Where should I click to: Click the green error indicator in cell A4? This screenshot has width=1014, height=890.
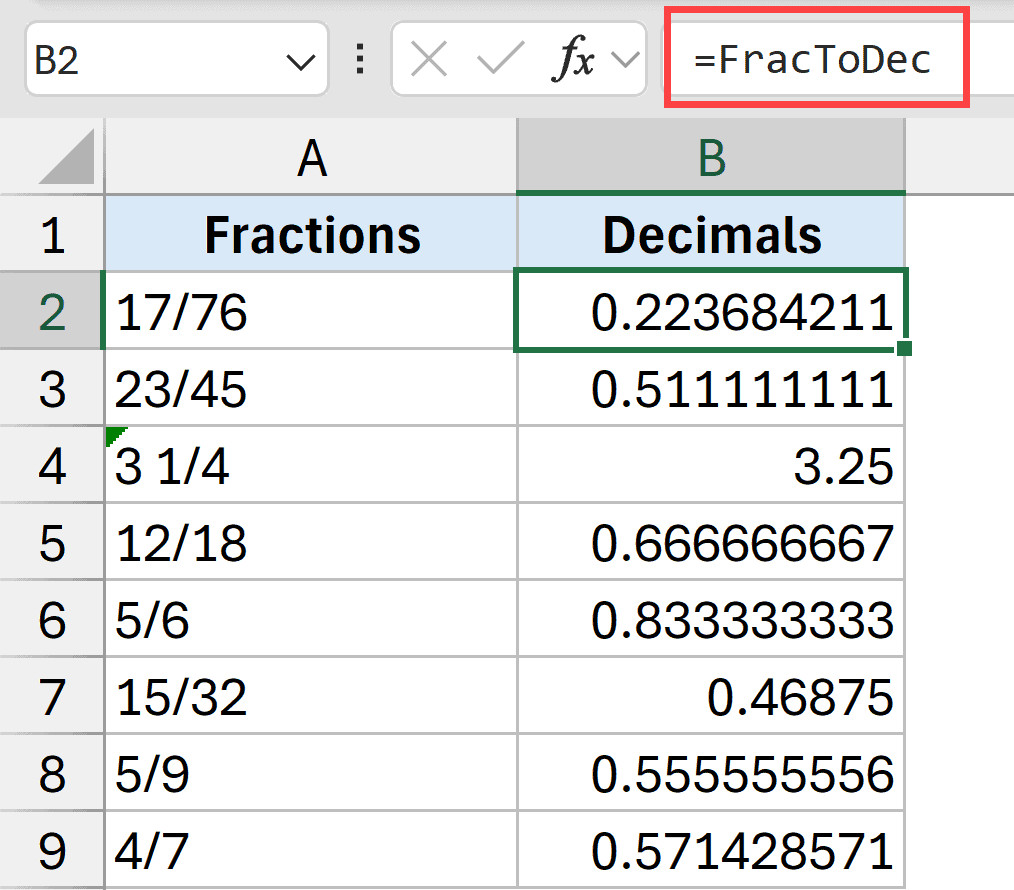click(x=115, y=435)
